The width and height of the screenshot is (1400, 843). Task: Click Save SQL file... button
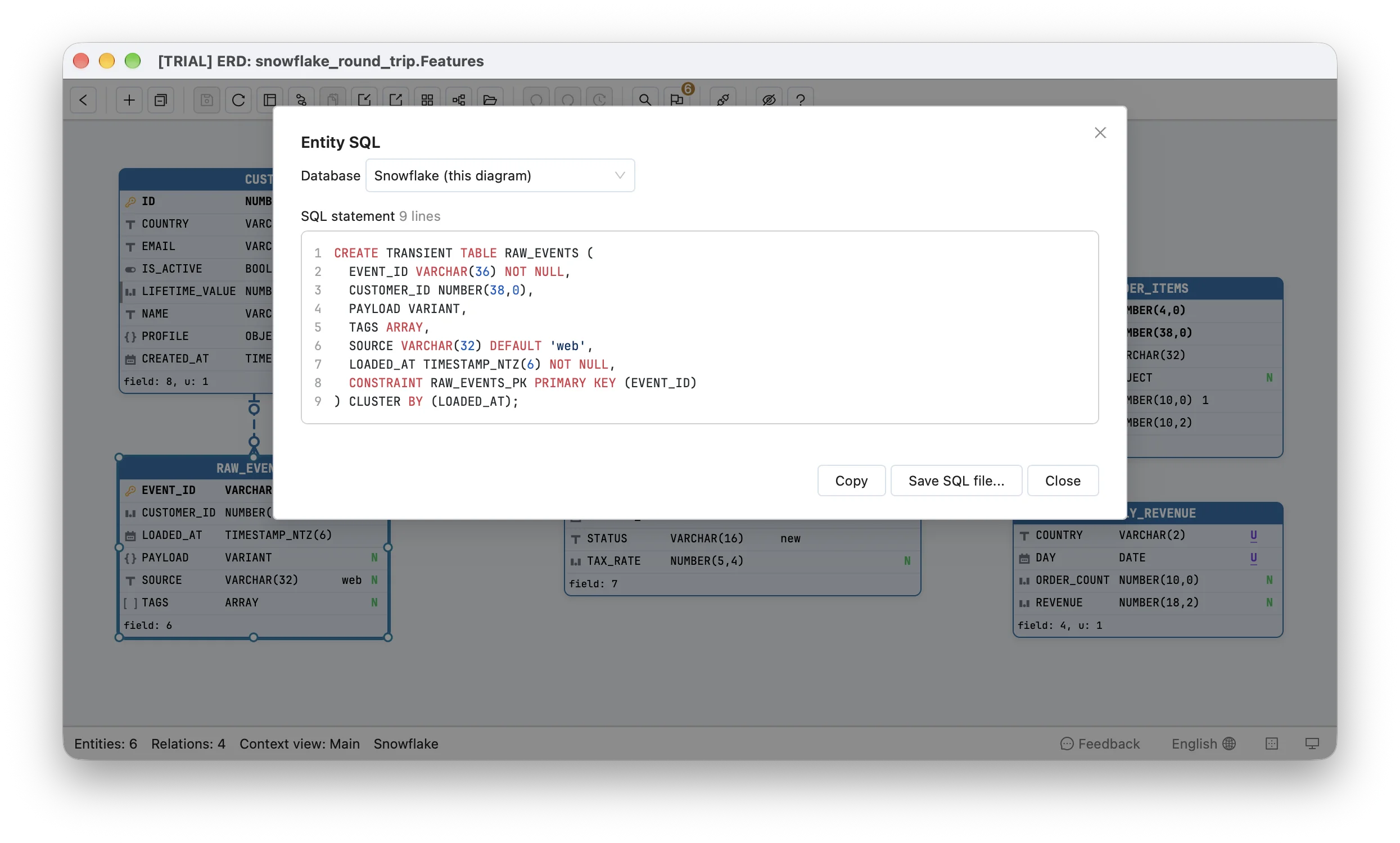(956, 481)
